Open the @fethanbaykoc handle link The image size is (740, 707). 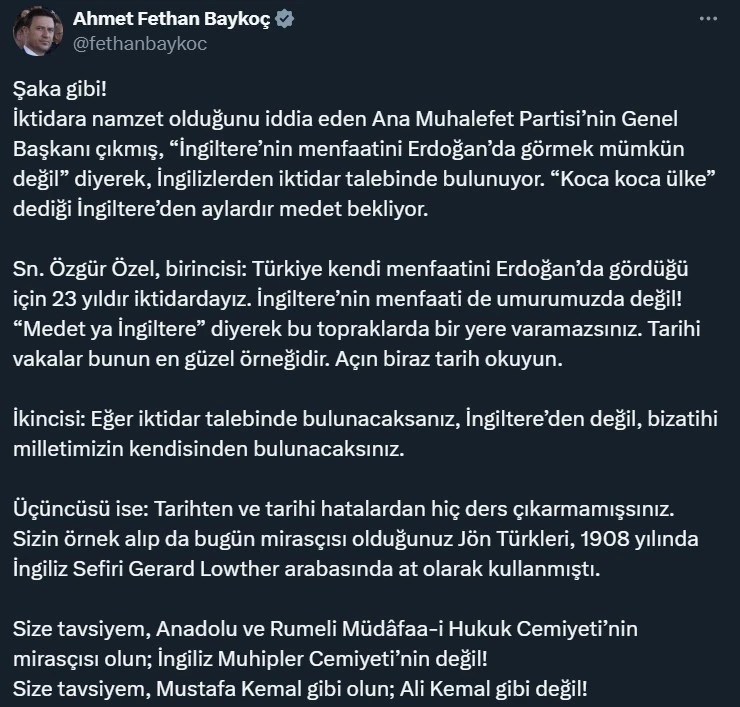[141, 45]
